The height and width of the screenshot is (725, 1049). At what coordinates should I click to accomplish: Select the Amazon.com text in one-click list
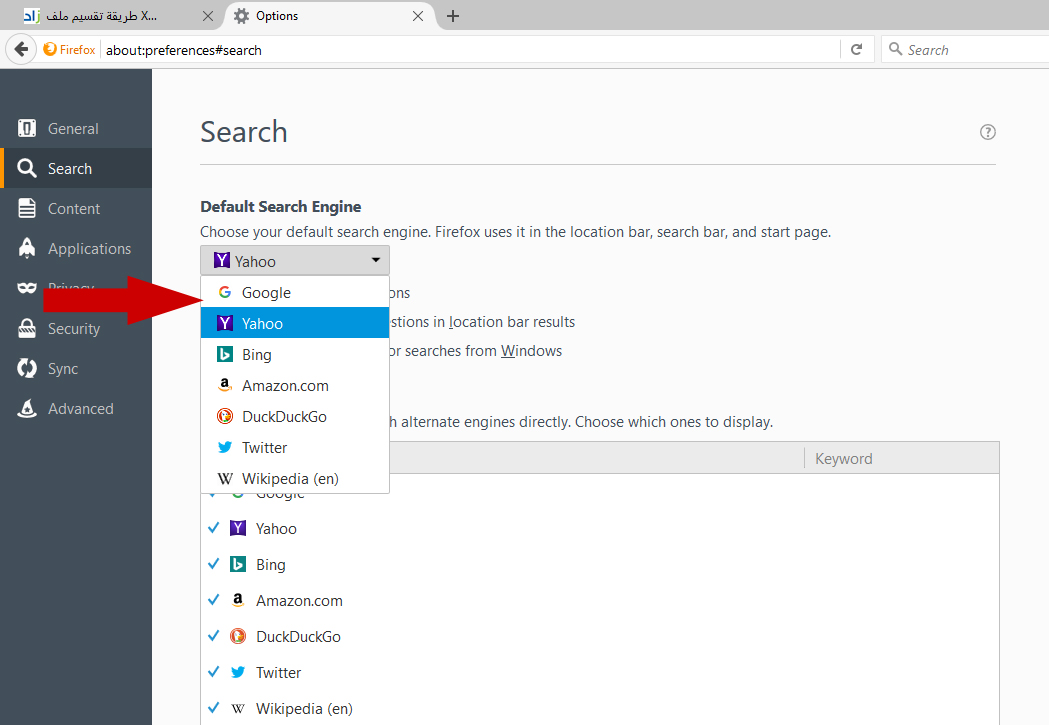pyautogui.click(x=299, y=601)
